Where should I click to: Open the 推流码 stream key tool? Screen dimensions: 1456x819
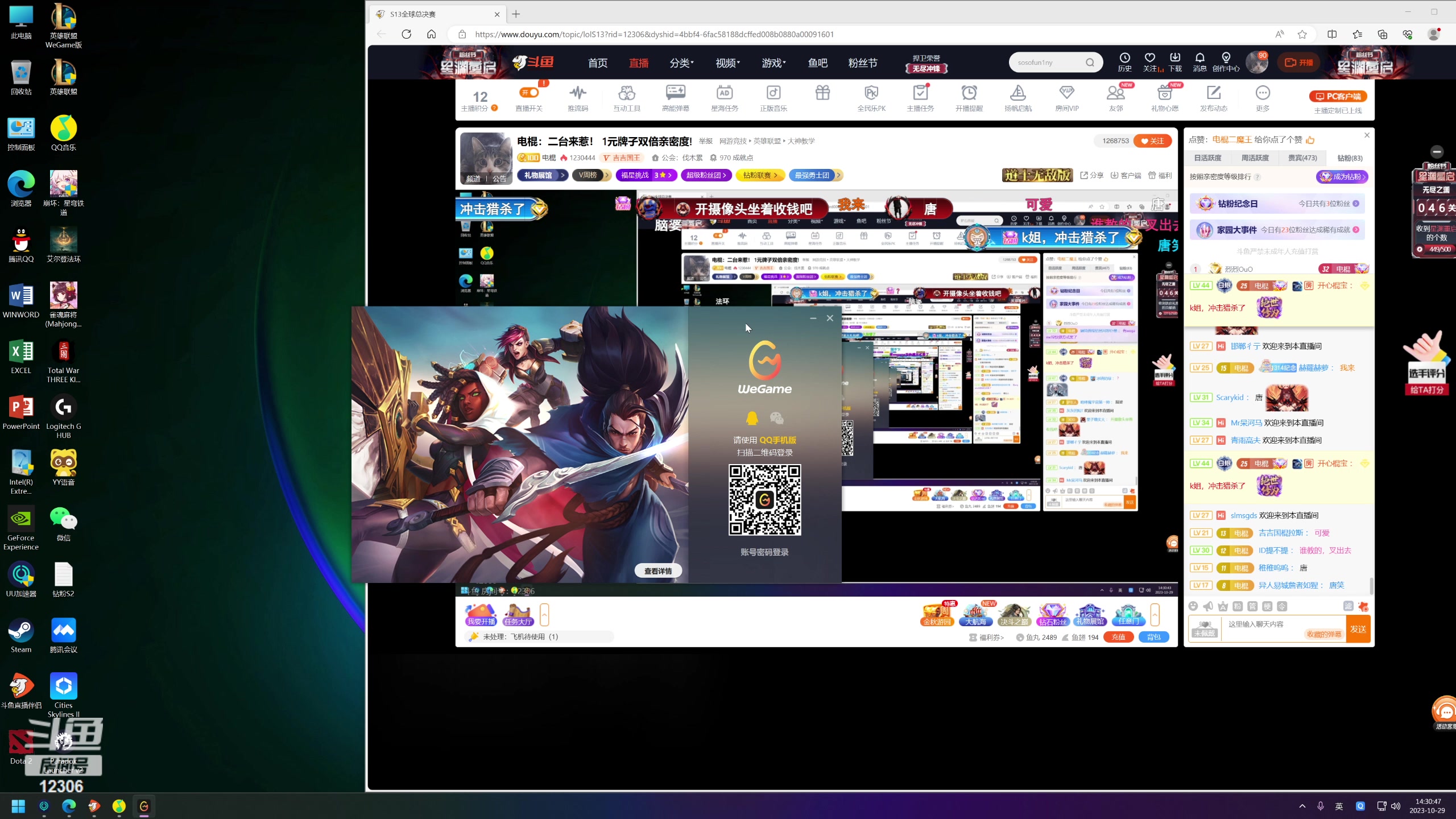[x=578, y=98]
